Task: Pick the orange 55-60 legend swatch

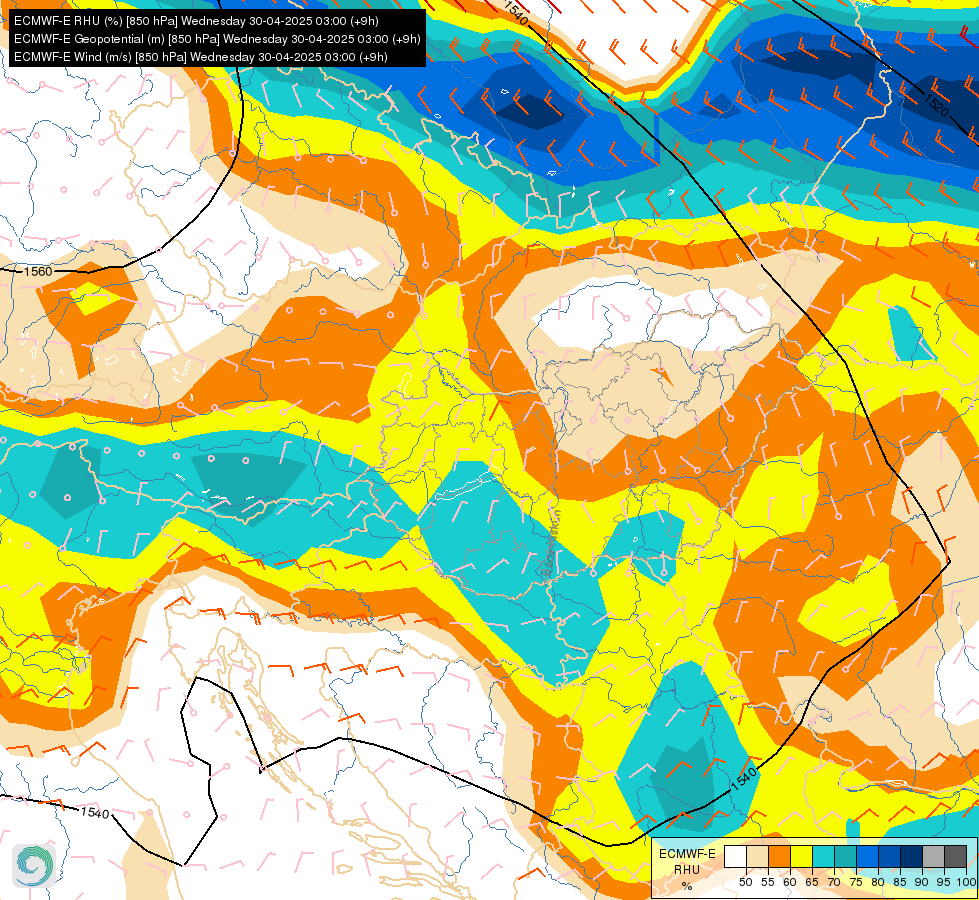Action: coord(779,856)
